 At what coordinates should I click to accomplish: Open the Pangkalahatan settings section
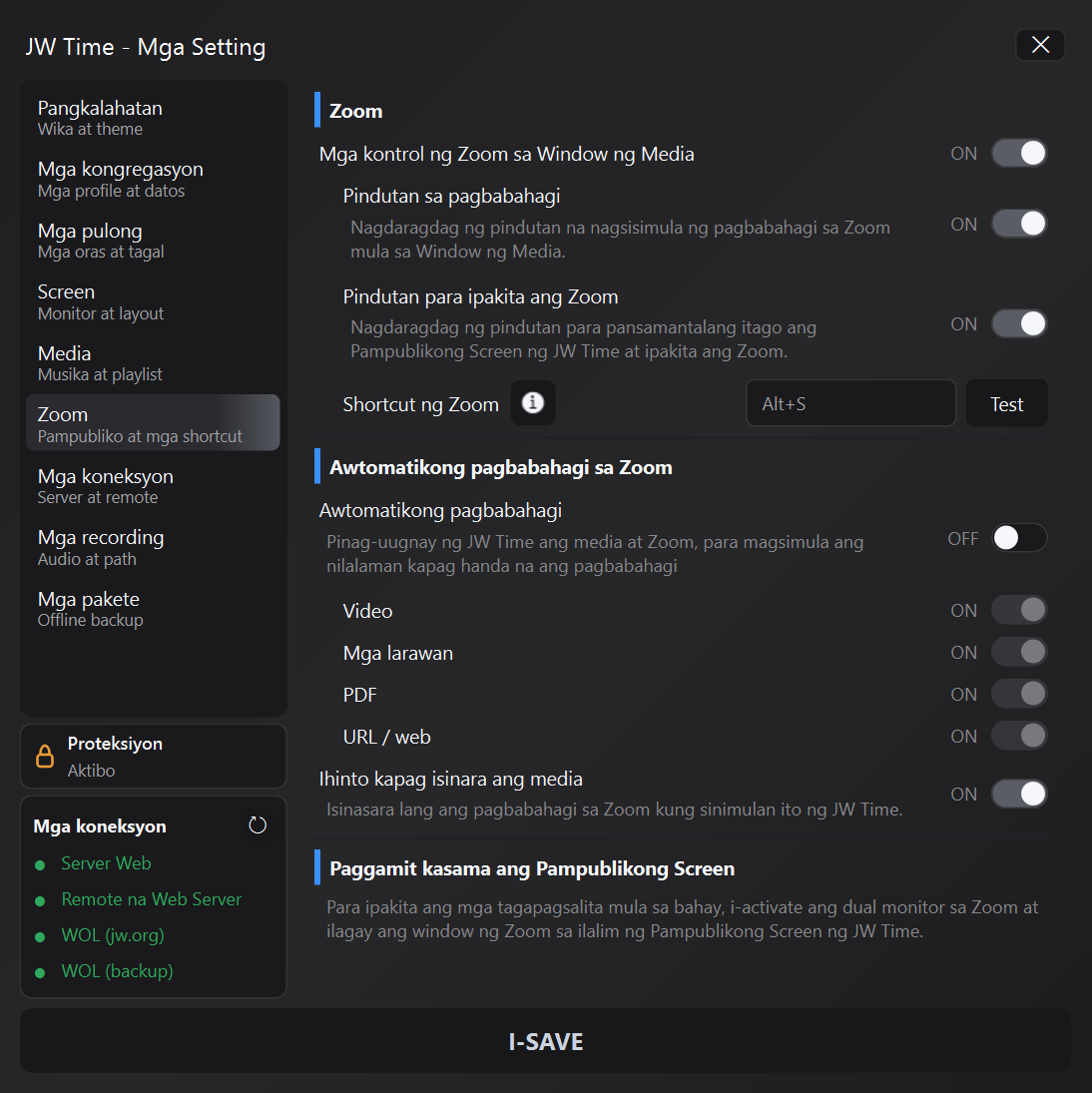(x=153, y=118)
